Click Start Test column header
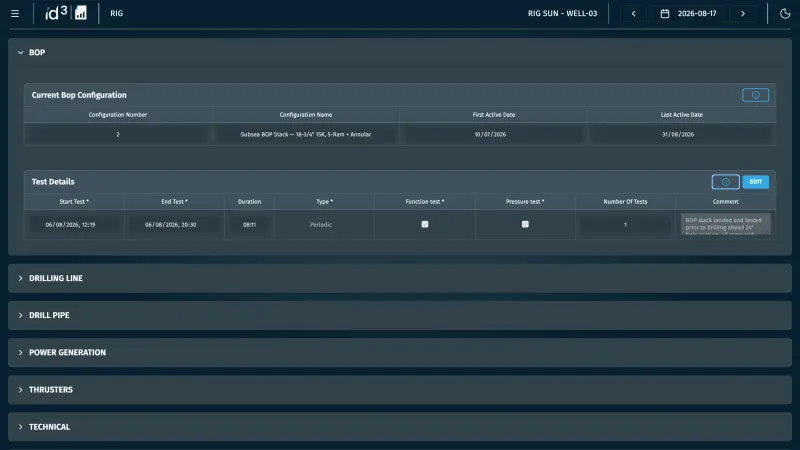 [74, 202]
